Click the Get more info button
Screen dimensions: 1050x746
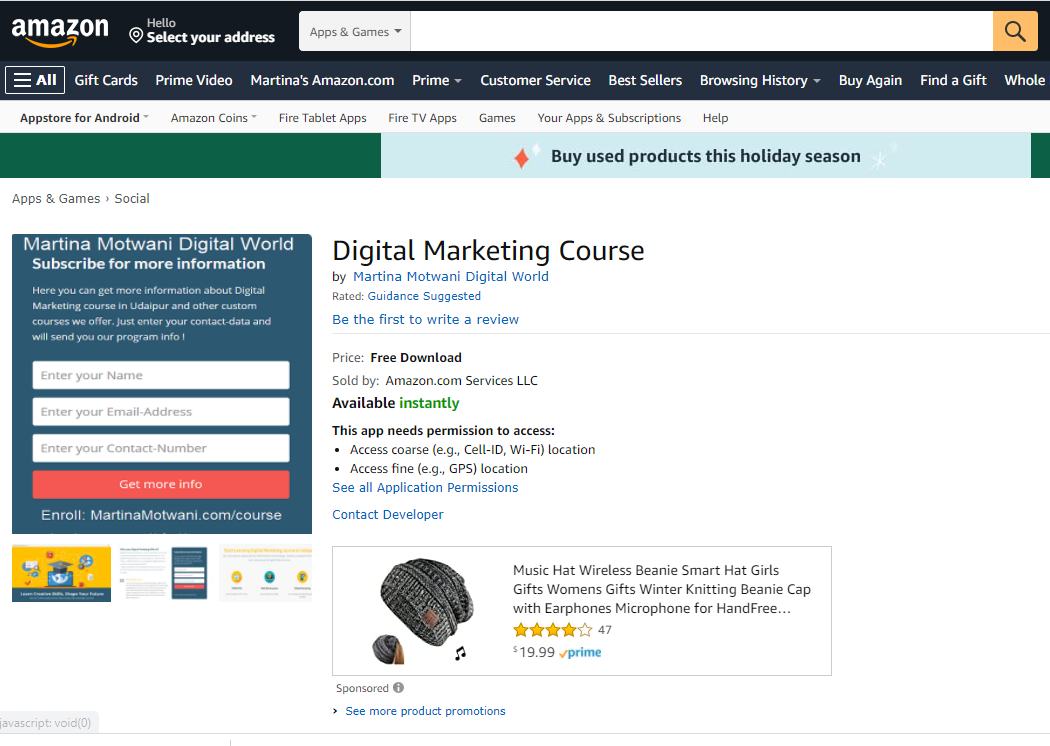tap(160, 484)
